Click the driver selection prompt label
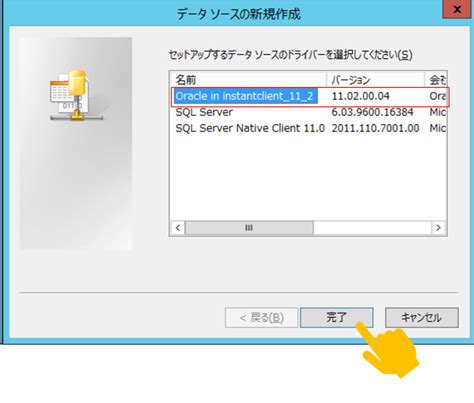Viewport: 474px width, 403px height. click(291, 55)
